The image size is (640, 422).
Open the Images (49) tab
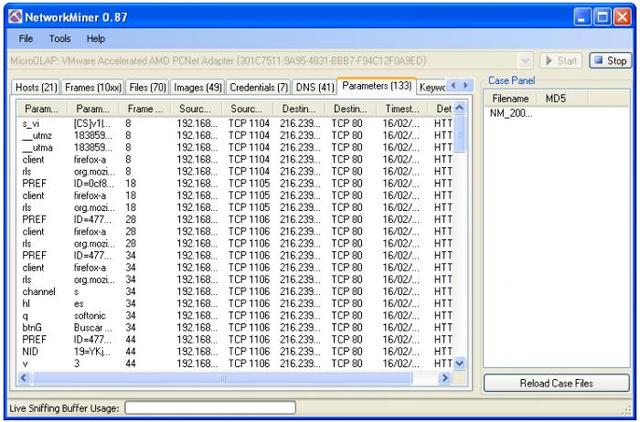tap(198, 87)
